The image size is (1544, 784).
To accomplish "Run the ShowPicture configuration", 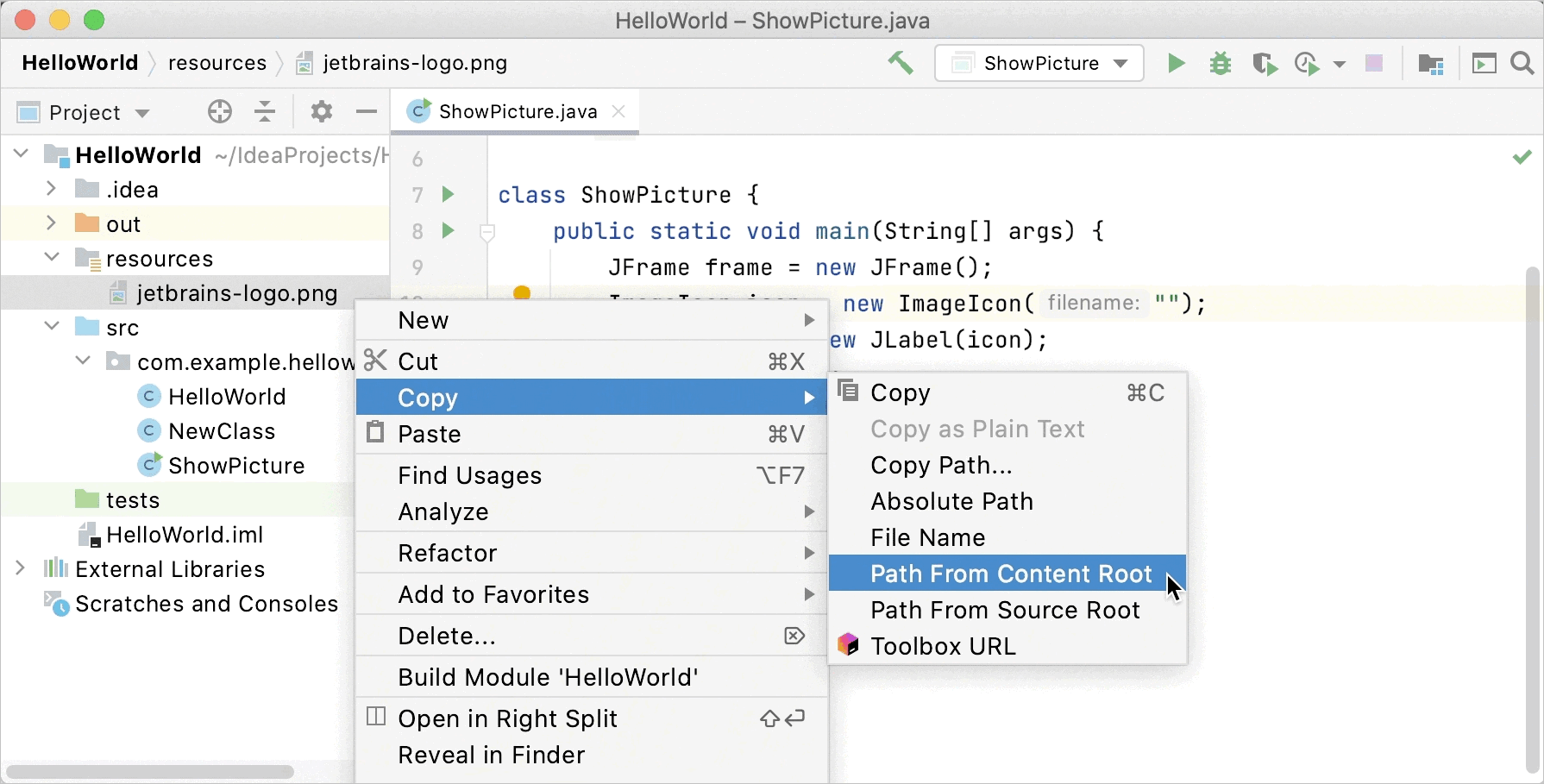I will click(1175, 63).
